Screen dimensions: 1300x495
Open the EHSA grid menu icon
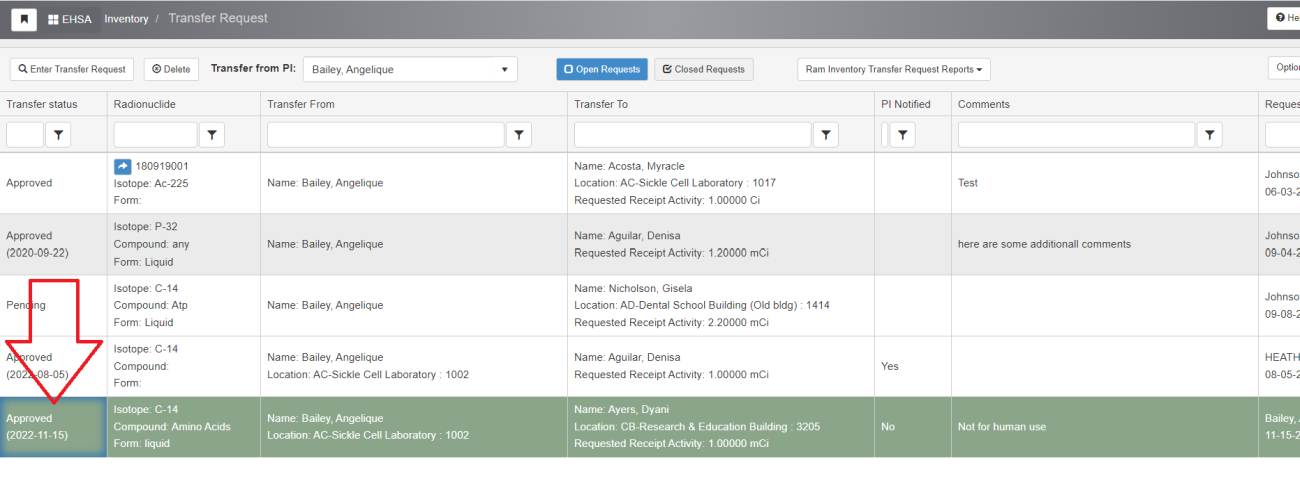pyautogui.click(x=53, y=19)
